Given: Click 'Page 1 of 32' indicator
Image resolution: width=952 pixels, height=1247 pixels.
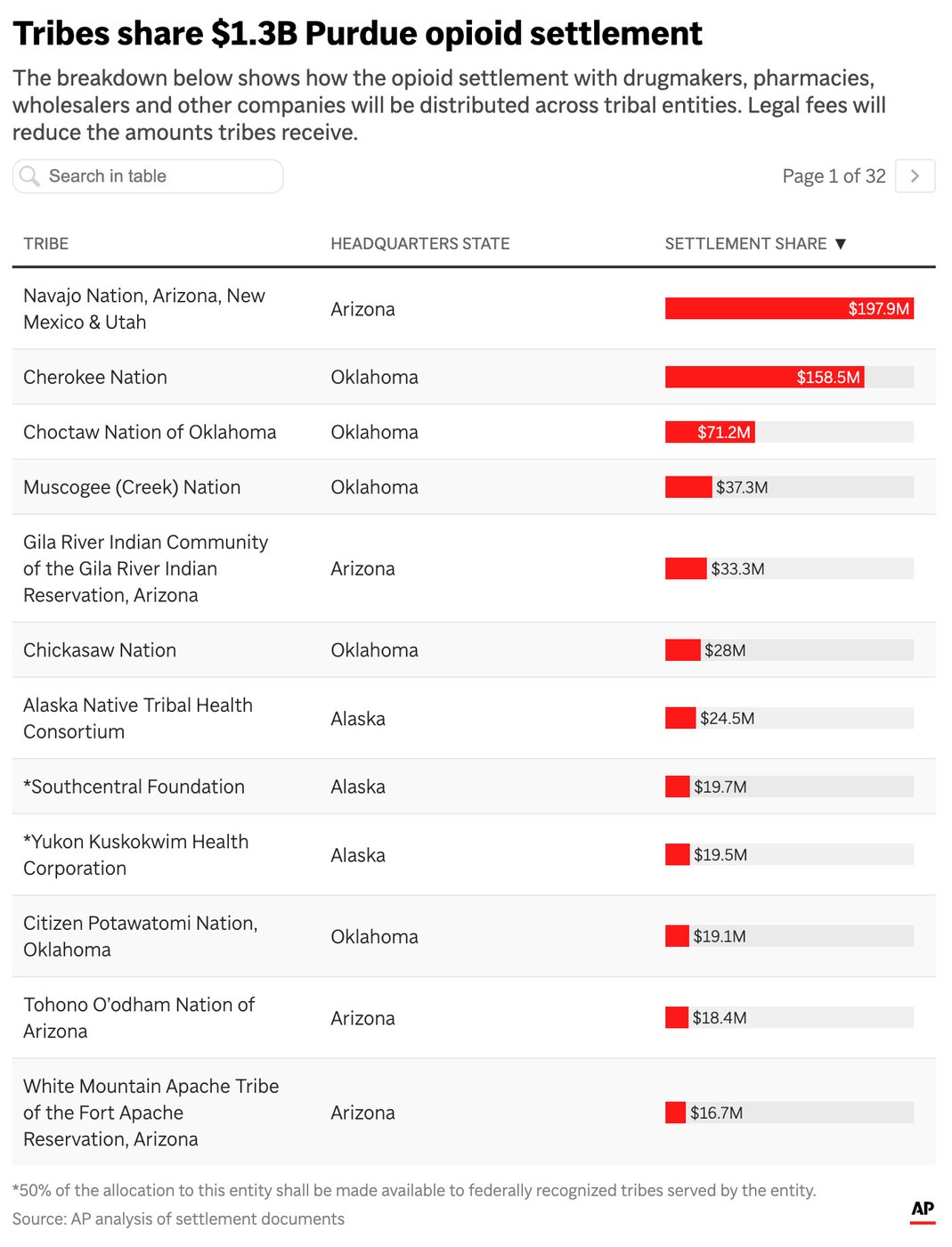Looking at the screenshot, I should pos(834,176).
